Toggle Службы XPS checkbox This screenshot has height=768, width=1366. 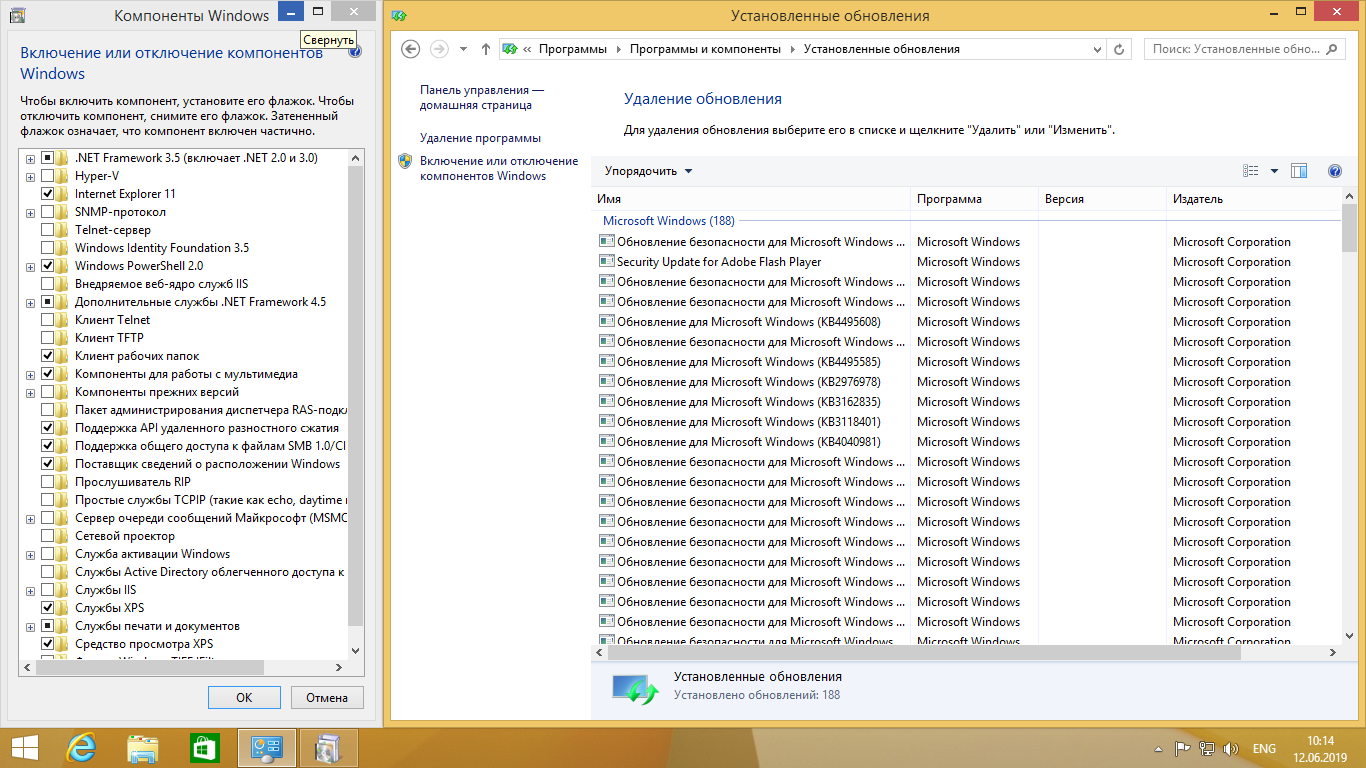pyautogui.click(x=48, y=608)
